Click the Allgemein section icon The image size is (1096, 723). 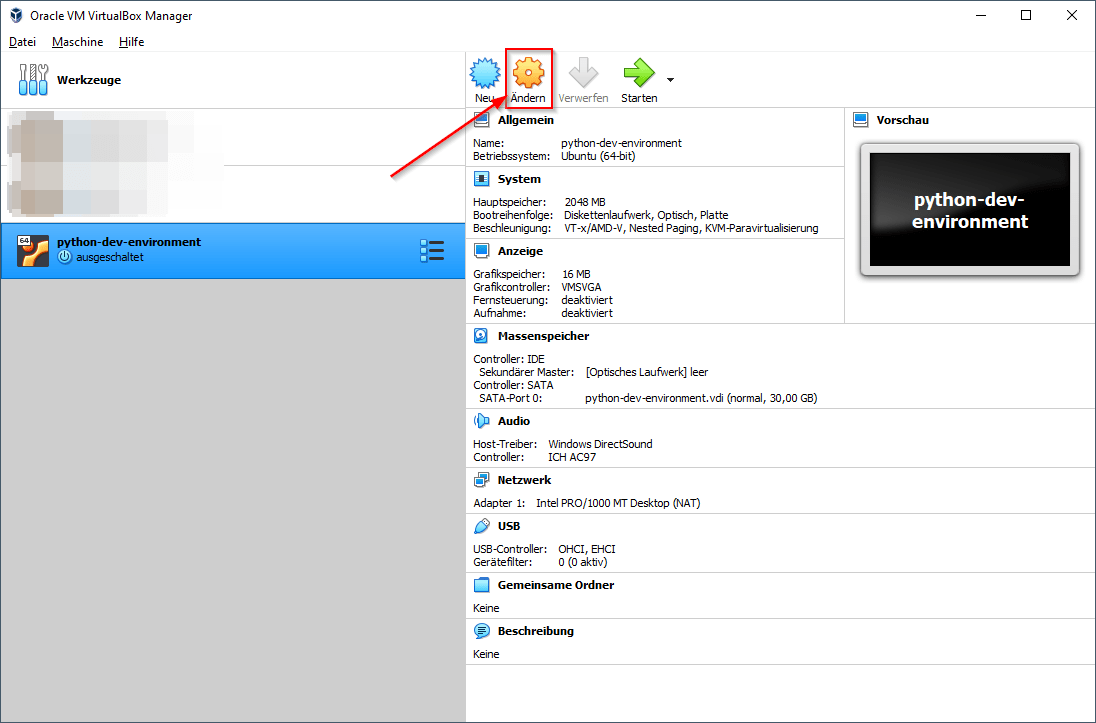pyautogui.click(x=482, y=119)
